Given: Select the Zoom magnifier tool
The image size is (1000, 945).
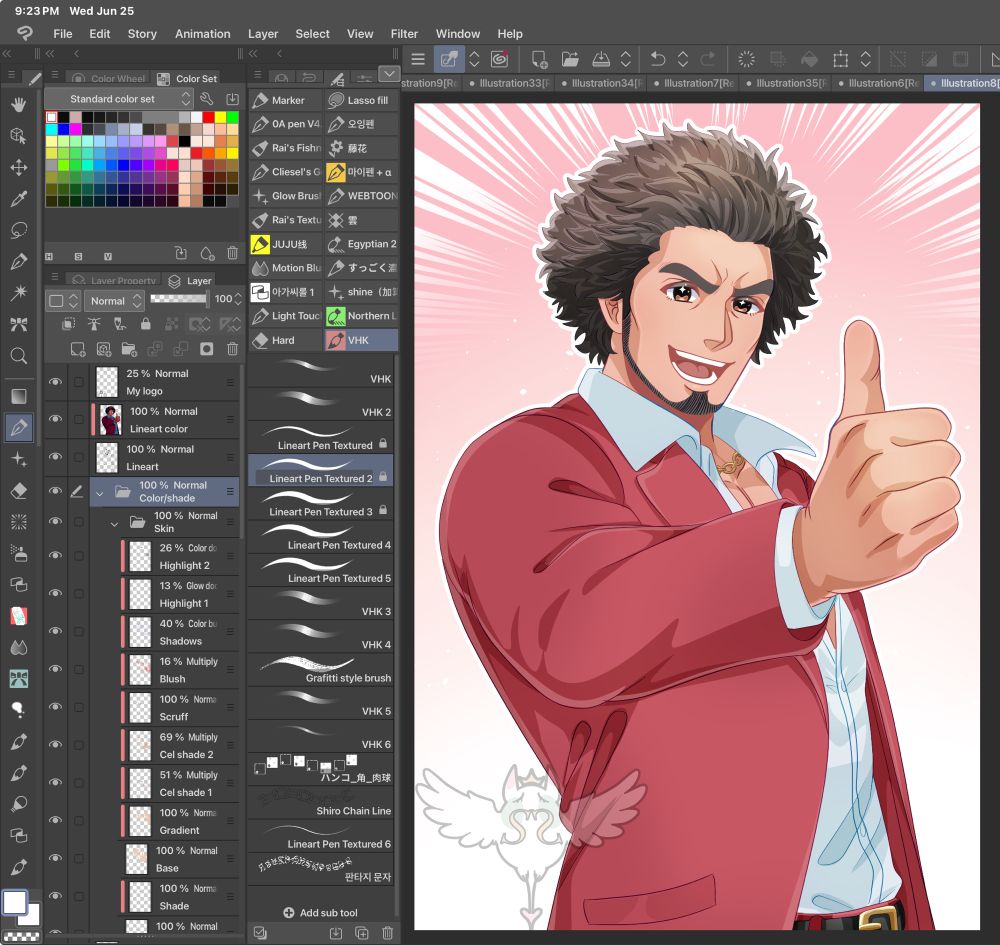Looking at the screenshot, I should [x=18, y=356].
